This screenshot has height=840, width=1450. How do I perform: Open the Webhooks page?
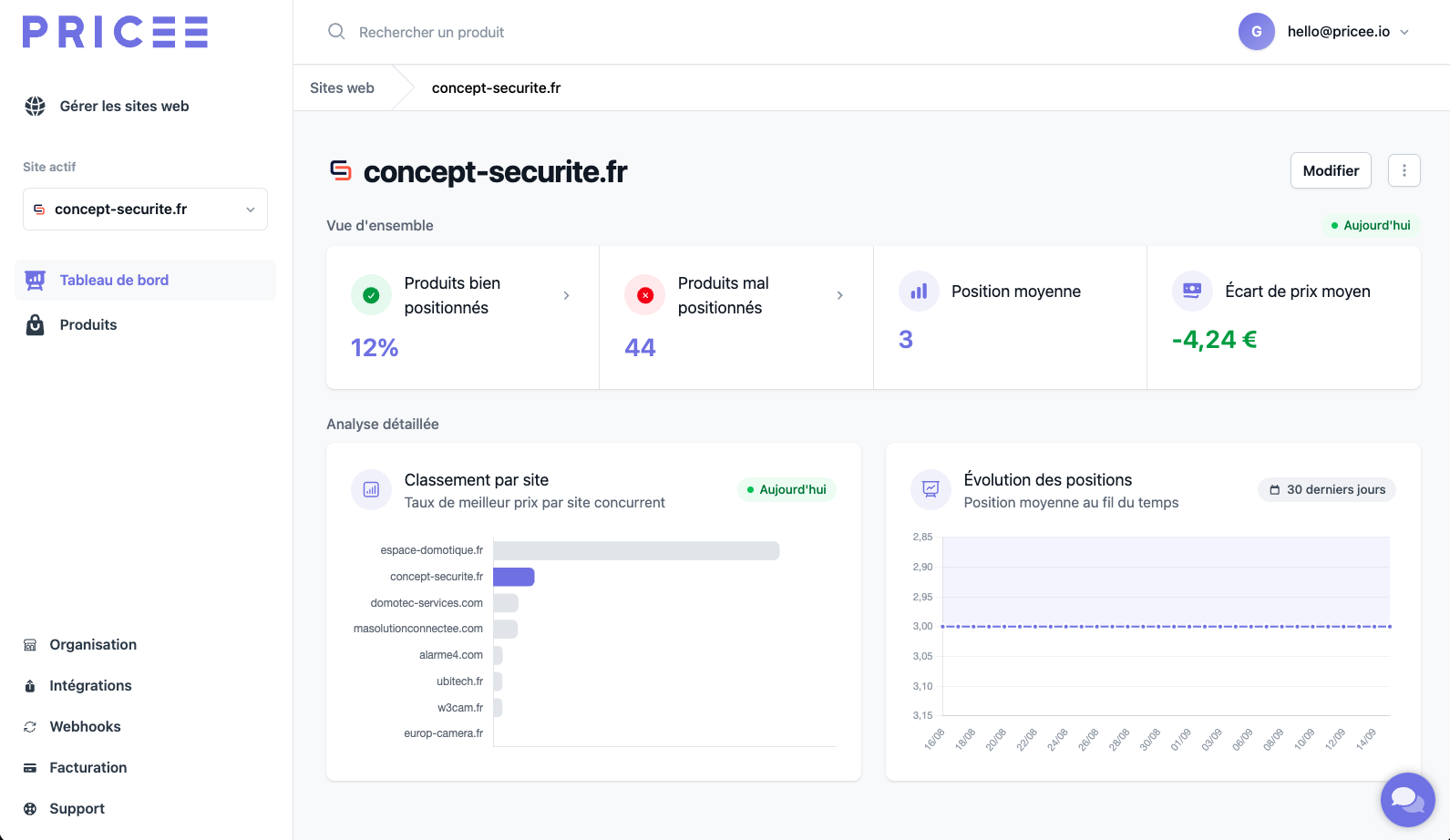click(85, 727)
